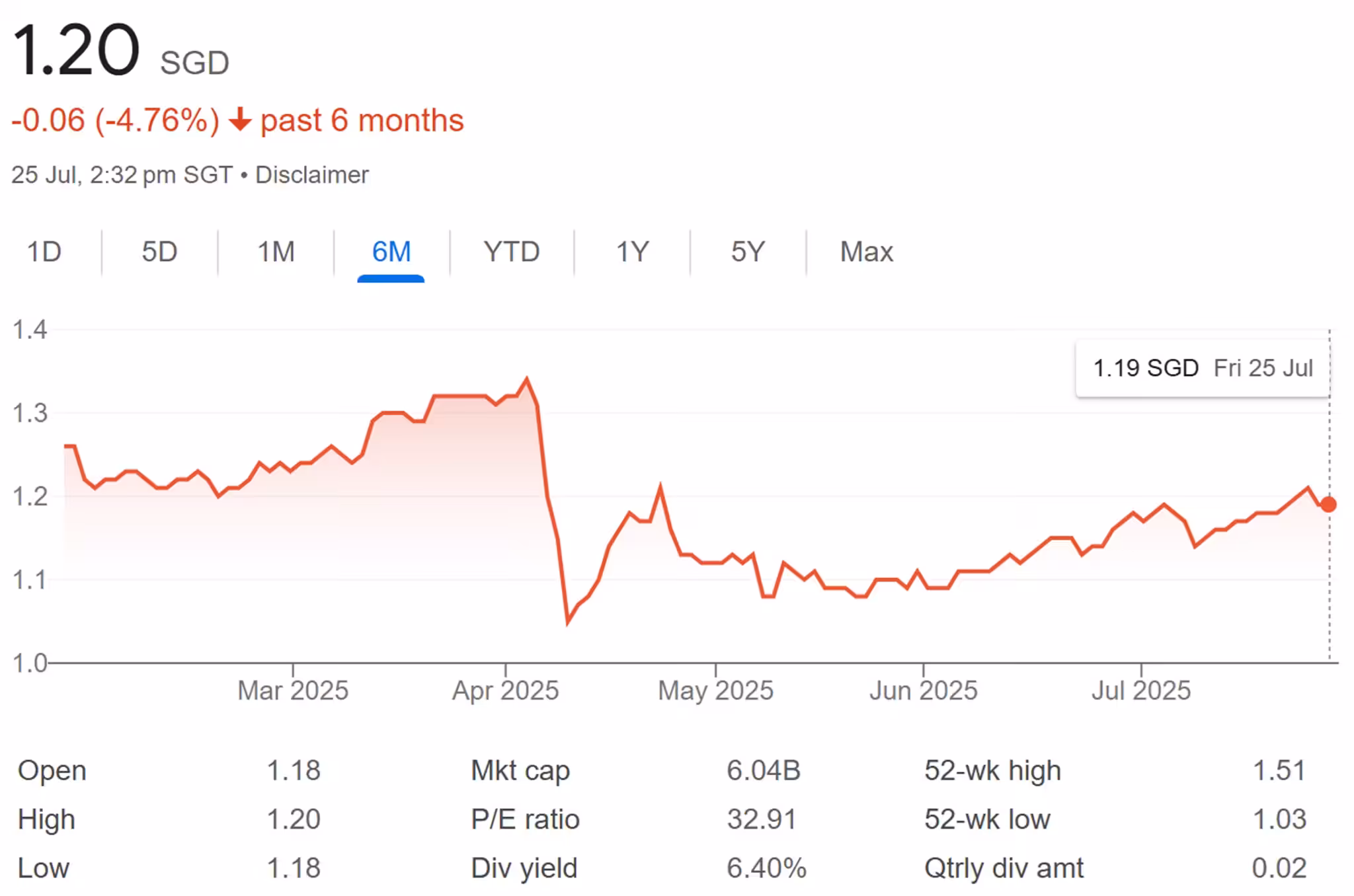Click the red dot marker on the chart
The image size is (1354, 896).
tap(1328, 505)
